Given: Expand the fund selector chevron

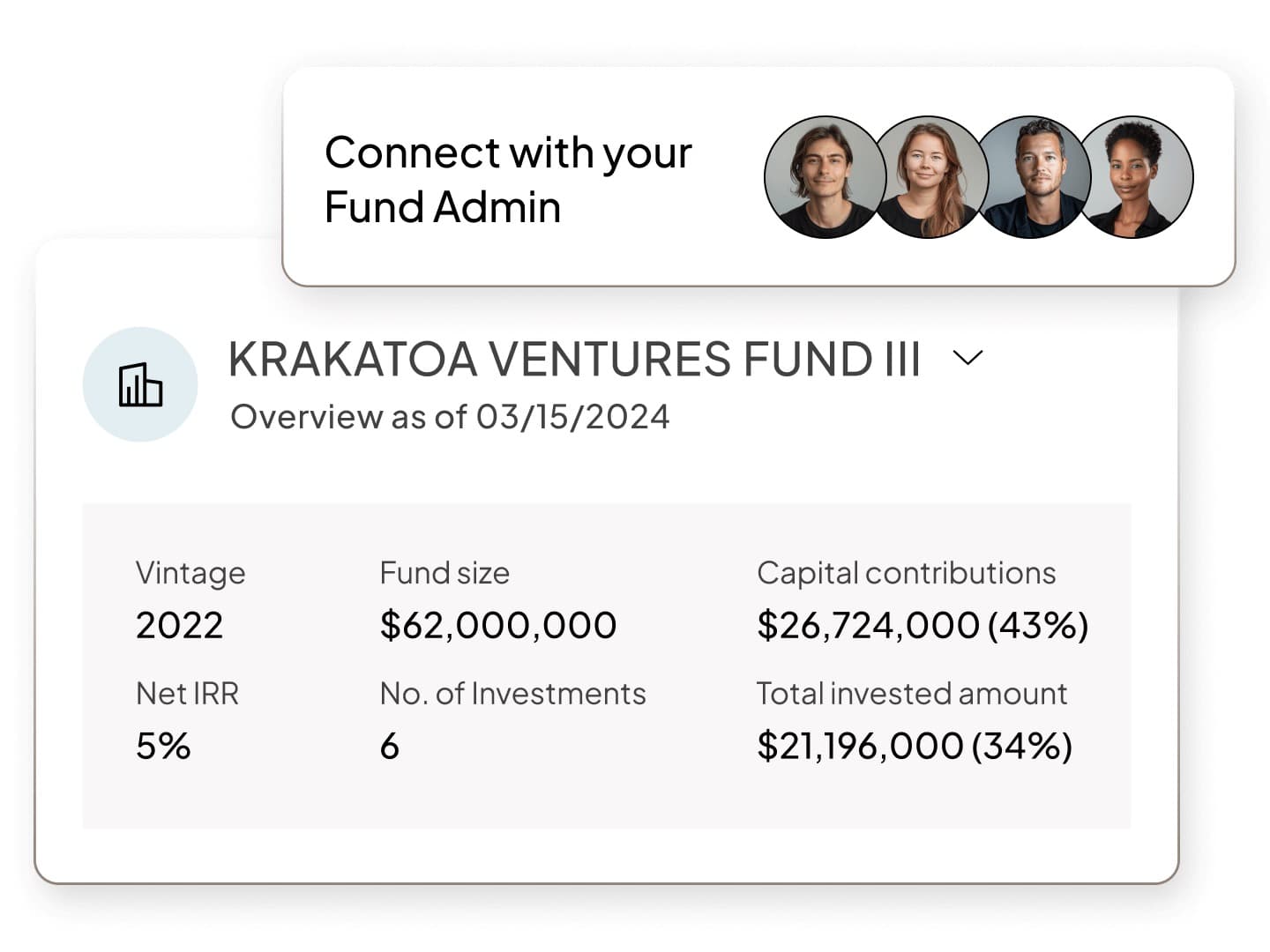Looking at the screenshot, I should (x=968, y=358).
